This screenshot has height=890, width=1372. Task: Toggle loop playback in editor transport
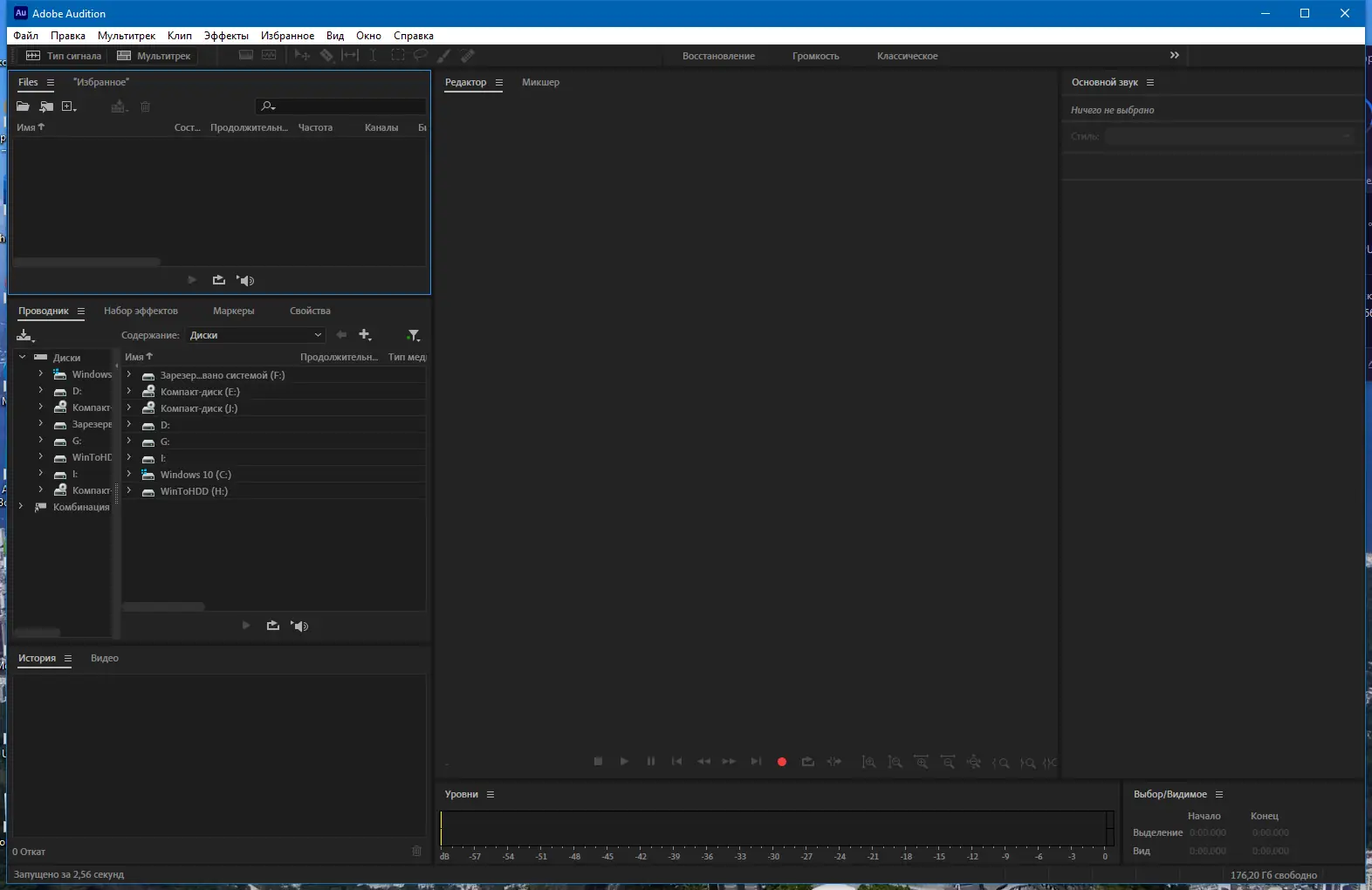tap(808, 762)
